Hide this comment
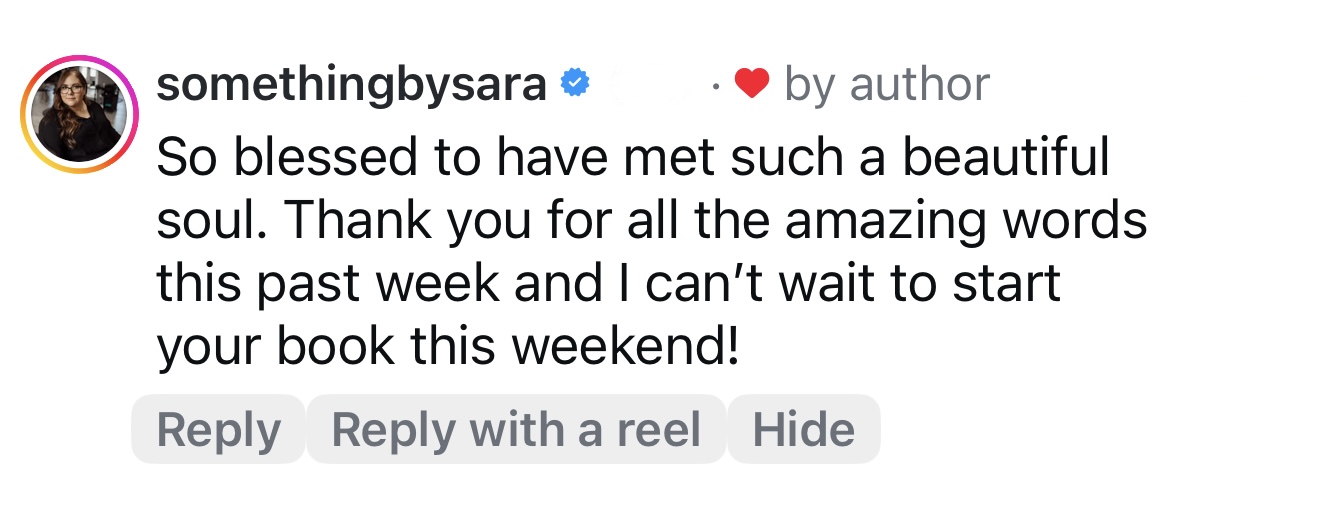Image resolution: width=1319 pixels, height=510 pixels. pos(803,429)
